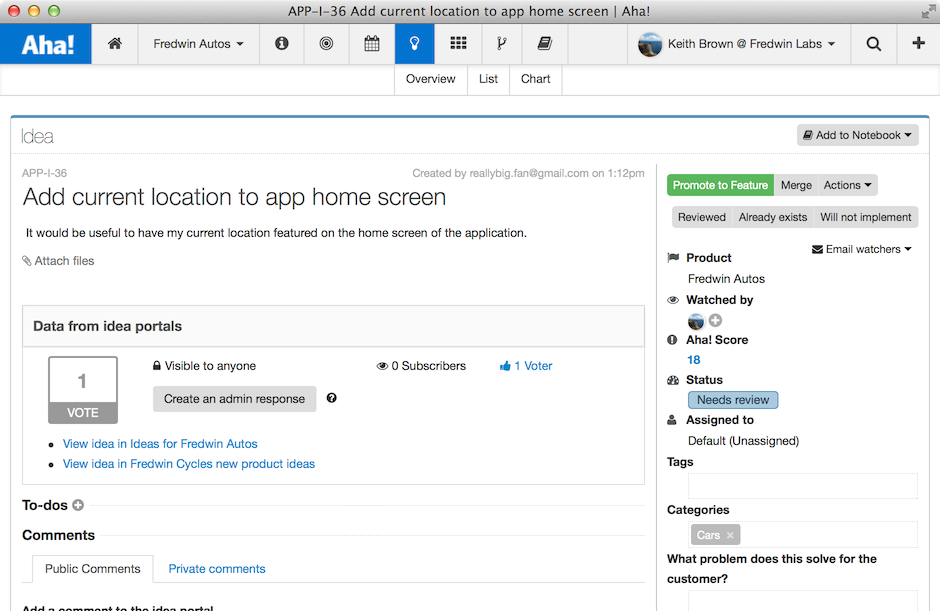Open Keith Brown @ Fredwin Labs menu
Viewport: 940px width, 611px height.
739,44
